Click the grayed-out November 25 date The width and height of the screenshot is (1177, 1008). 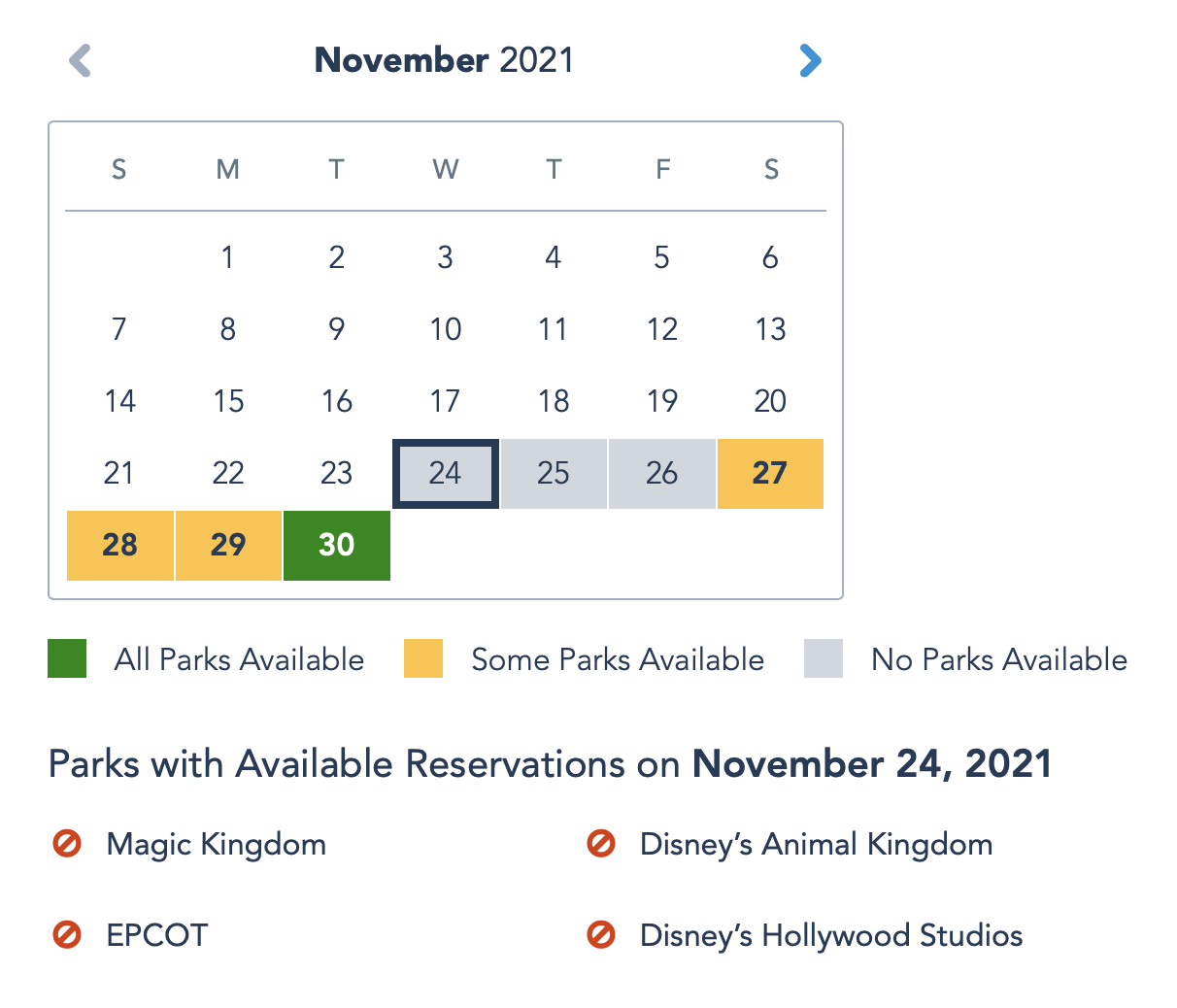coord(554,473)
